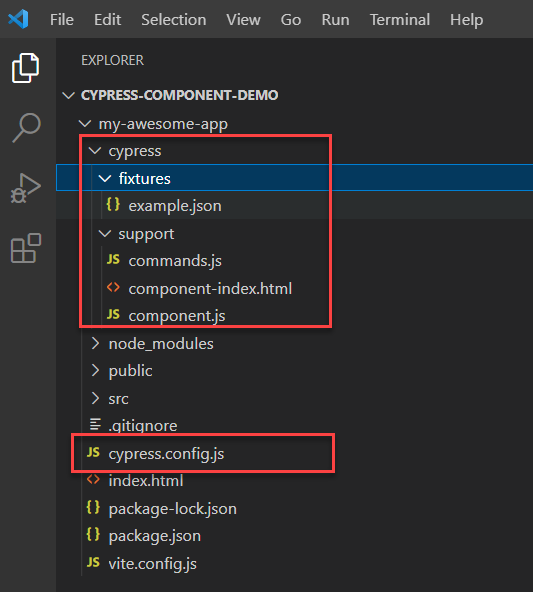The height and width of the screenshot is (592, 533).
Task: Open Run and Debug view
Action: point(25,188)
